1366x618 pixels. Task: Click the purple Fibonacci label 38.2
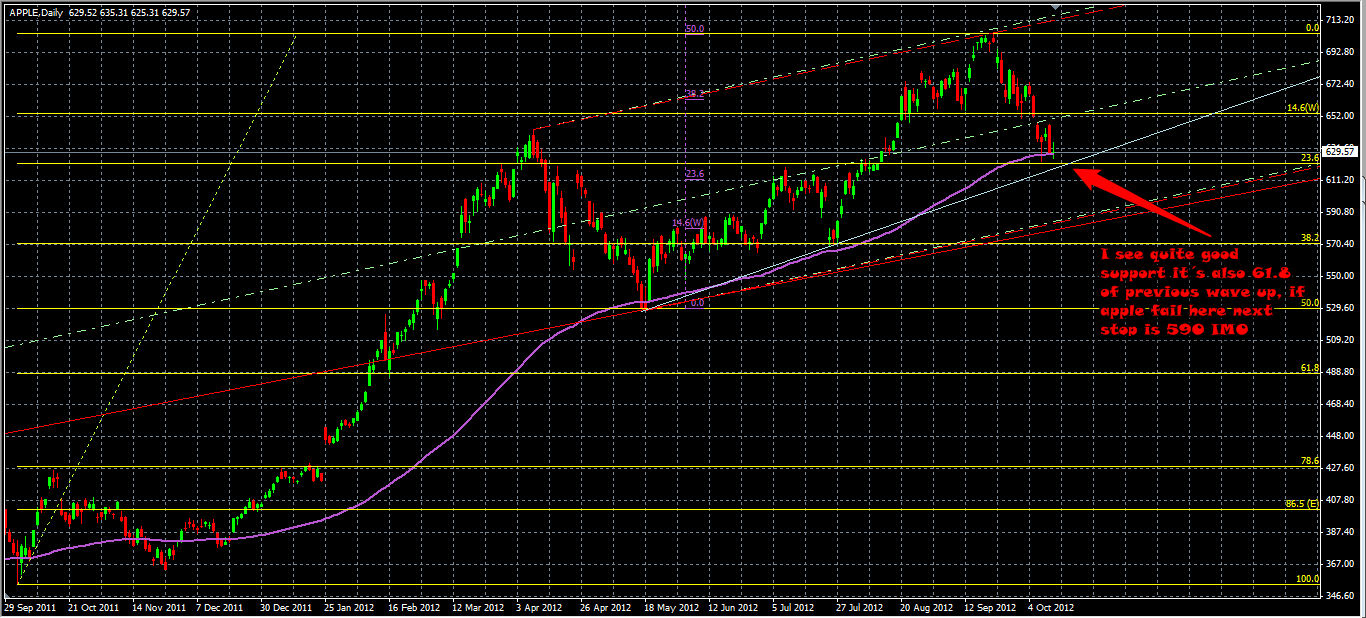[x=695, y=95]
